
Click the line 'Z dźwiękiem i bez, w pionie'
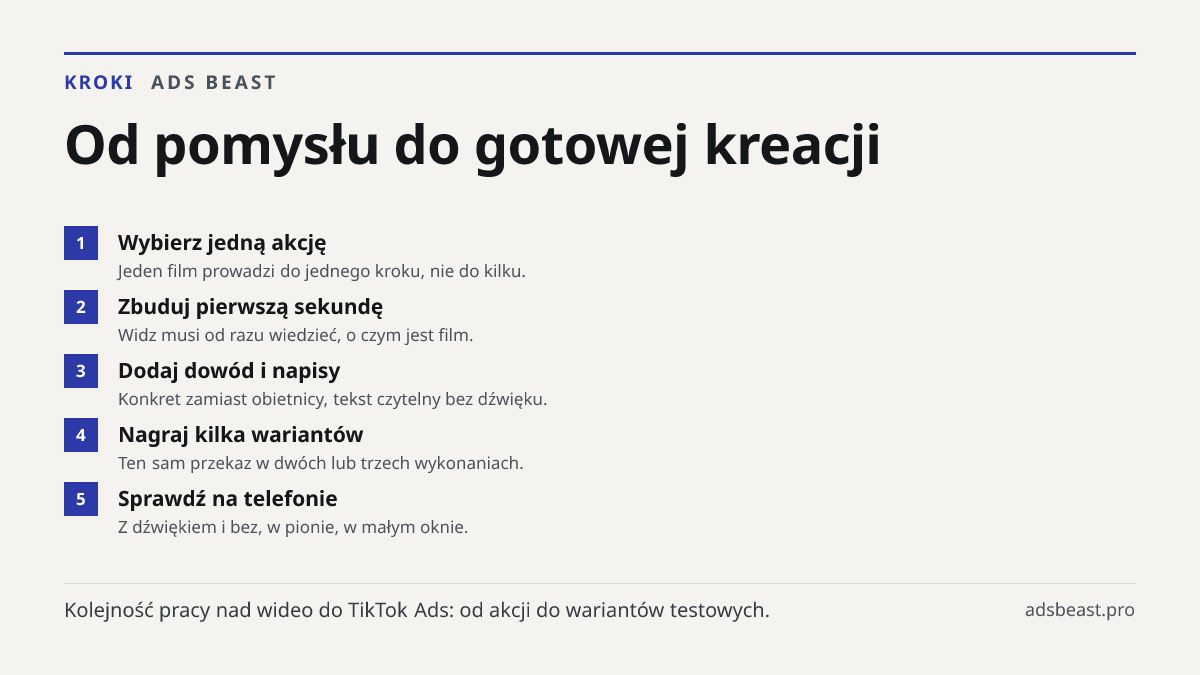(293, 527)
